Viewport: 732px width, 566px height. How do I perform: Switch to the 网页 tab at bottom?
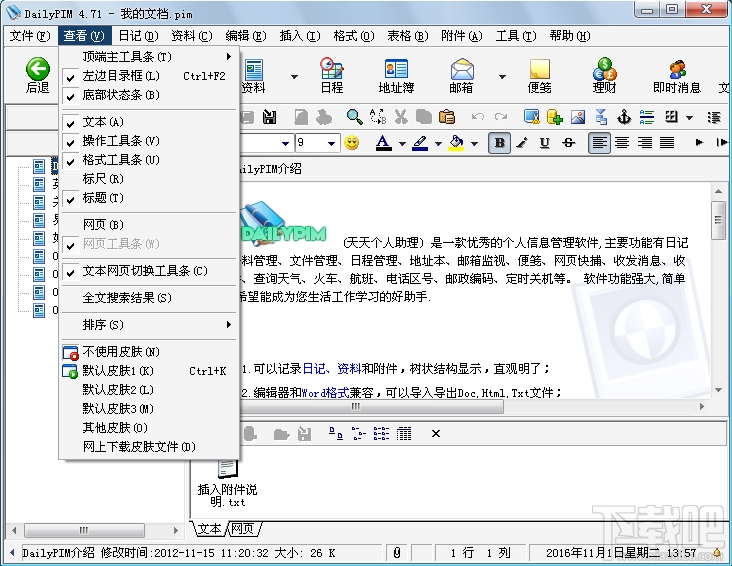pos(242,529)
